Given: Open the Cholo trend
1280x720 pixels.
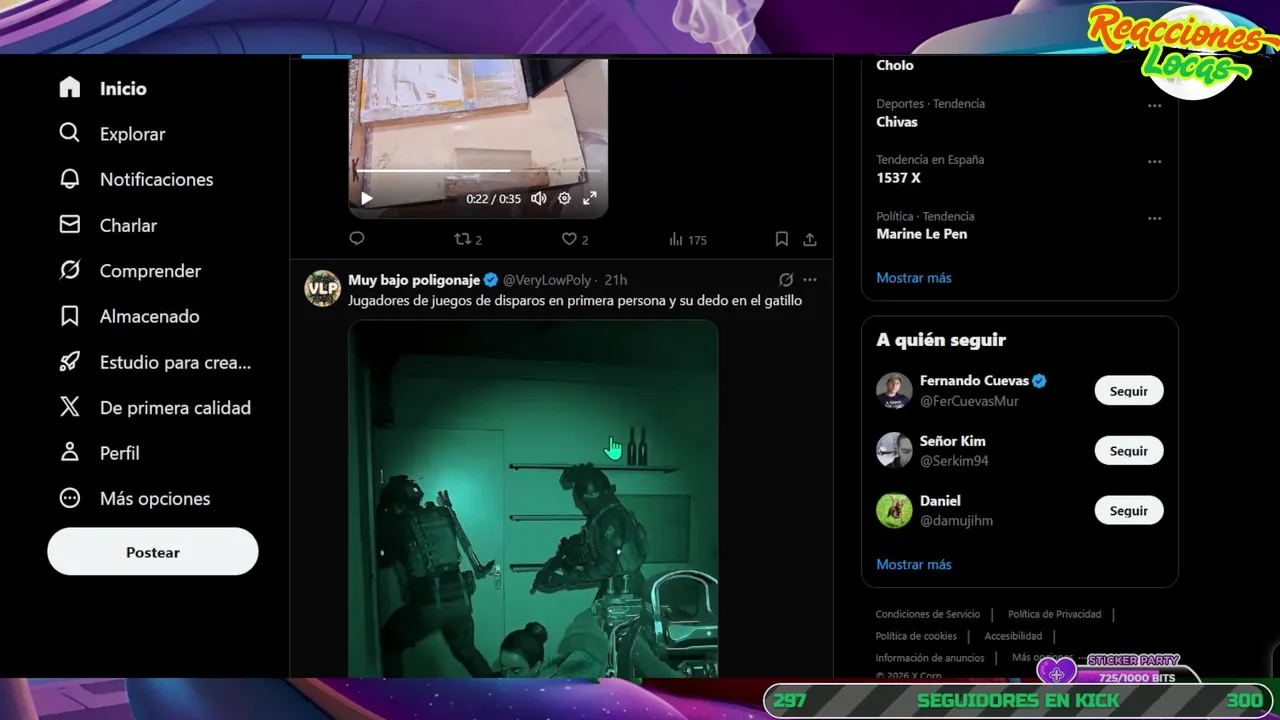Looking at the screenshot, I should 895,65.
